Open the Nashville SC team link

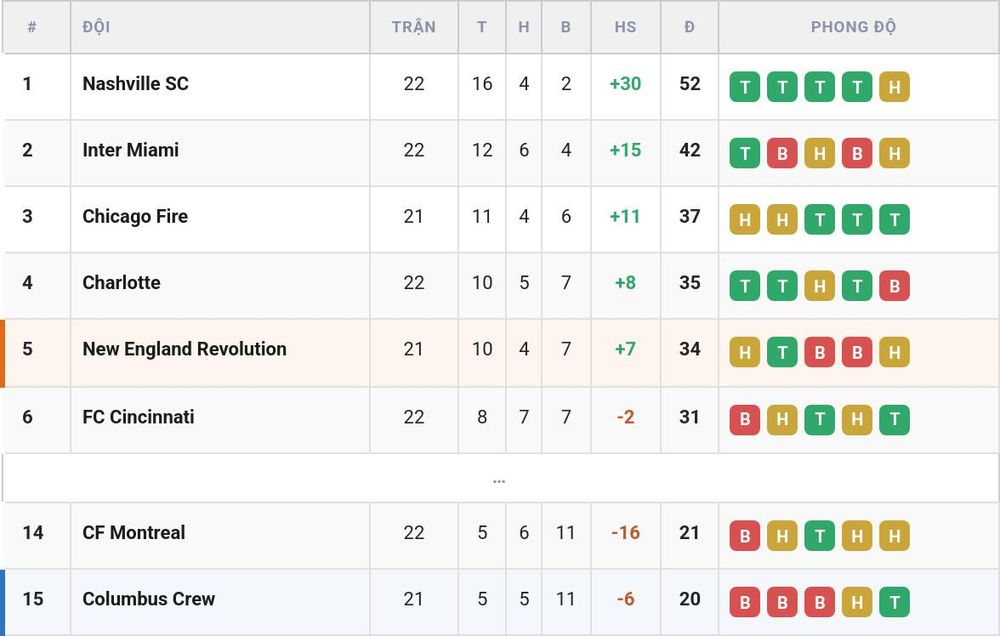point(135,84)
